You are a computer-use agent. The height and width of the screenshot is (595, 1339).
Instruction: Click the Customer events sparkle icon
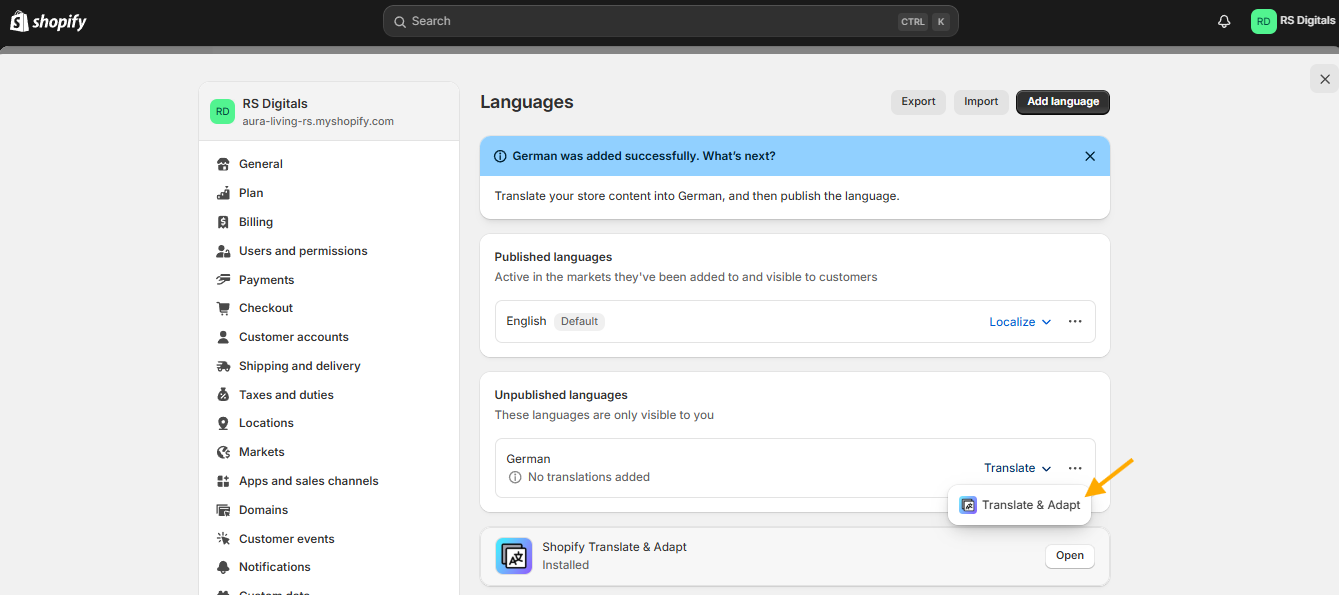pyautogui.click(x=223, y=539)
